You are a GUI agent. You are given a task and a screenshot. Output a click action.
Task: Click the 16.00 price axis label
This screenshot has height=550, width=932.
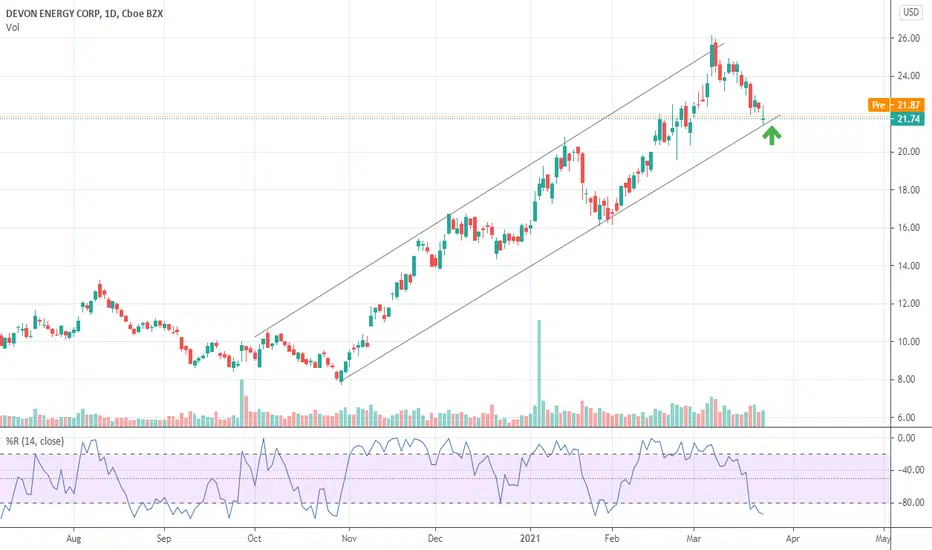[908, 228]
